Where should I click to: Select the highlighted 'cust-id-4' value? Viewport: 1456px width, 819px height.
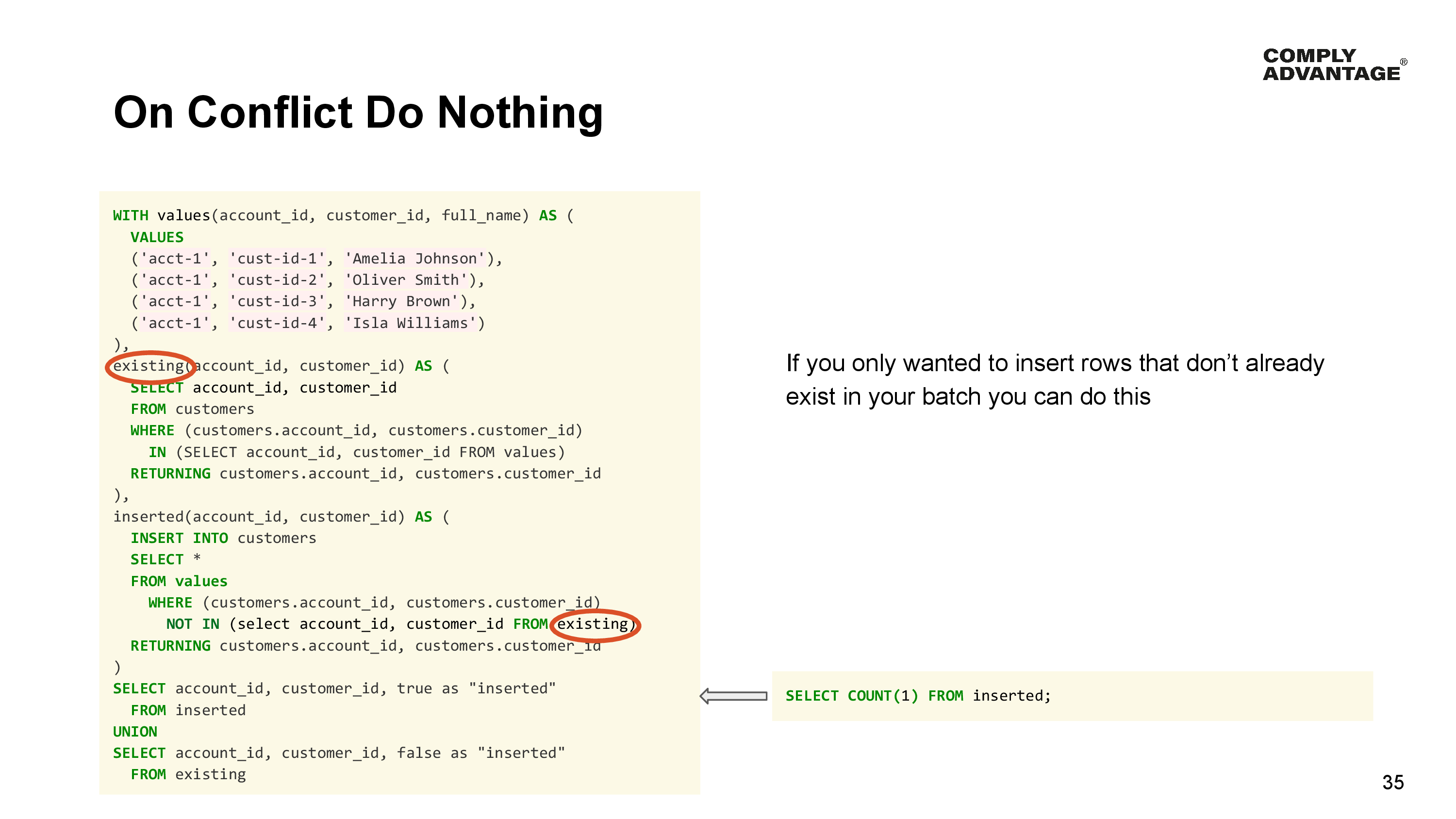(277, 323)
